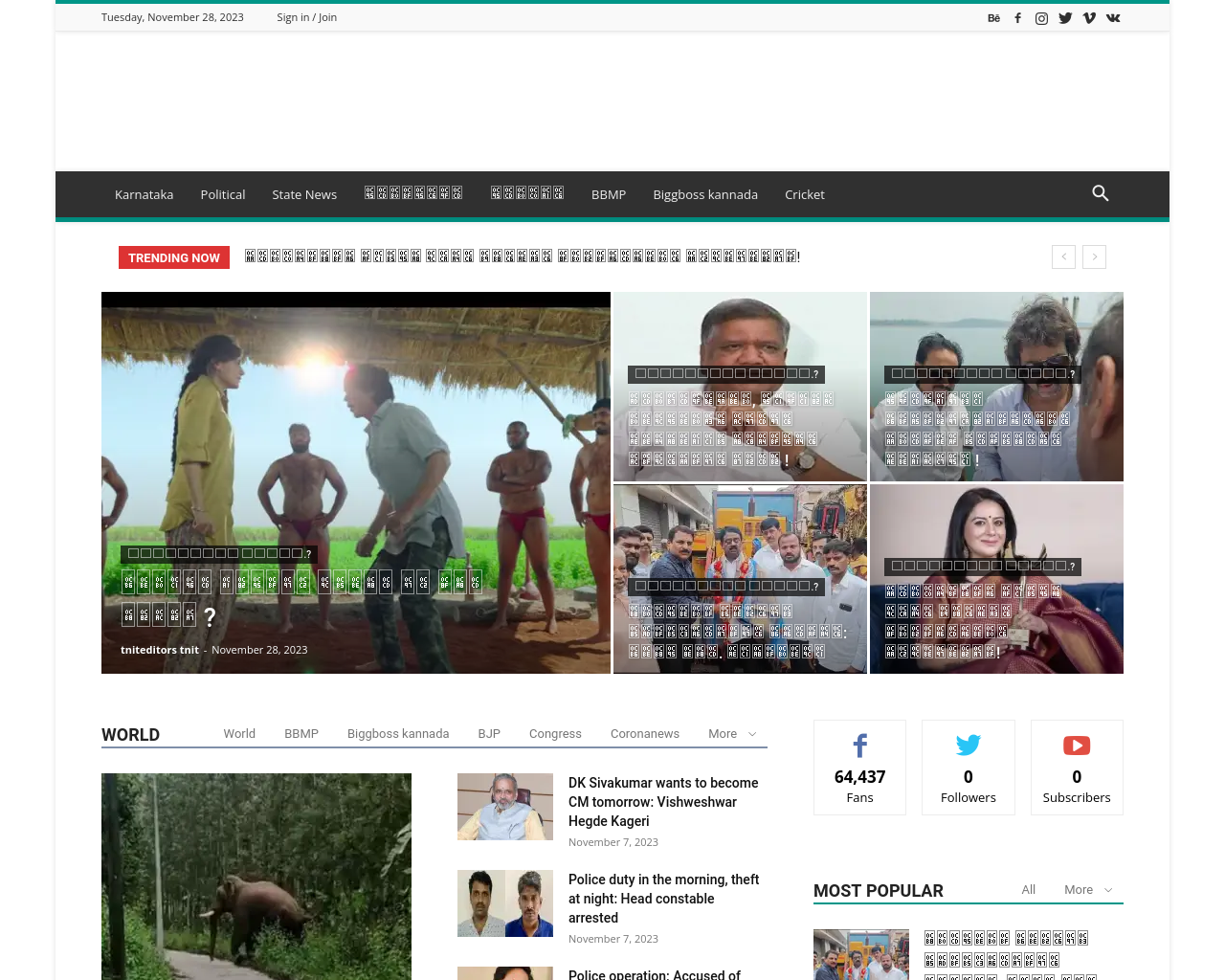This screenshot has height=980, width=1225.
Task: Open State News menu item
Action: point(304,194)
